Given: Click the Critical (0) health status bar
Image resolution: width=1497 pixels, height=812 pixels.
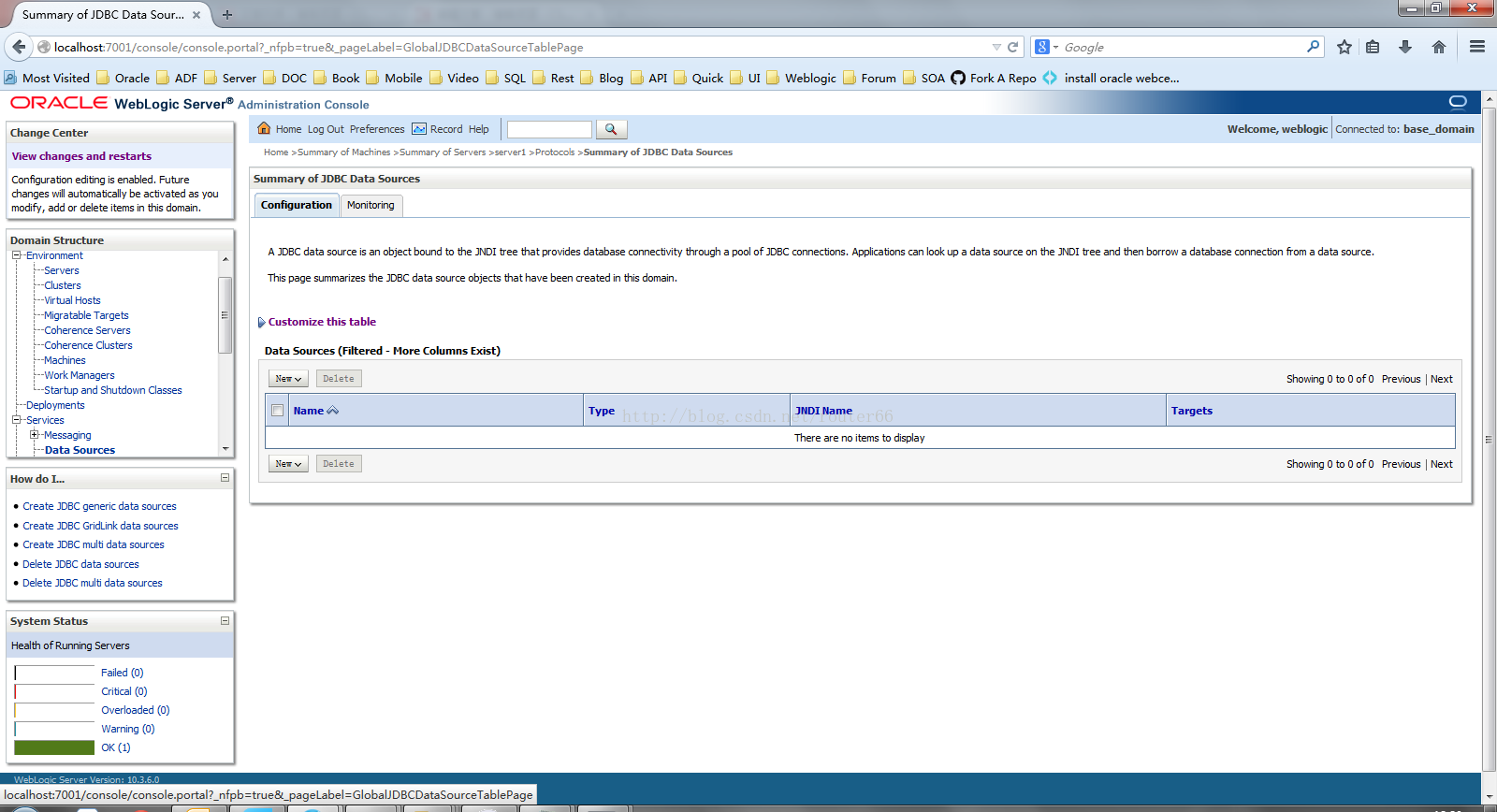Looking at the screenshot, I should click(x=54, y=691).
